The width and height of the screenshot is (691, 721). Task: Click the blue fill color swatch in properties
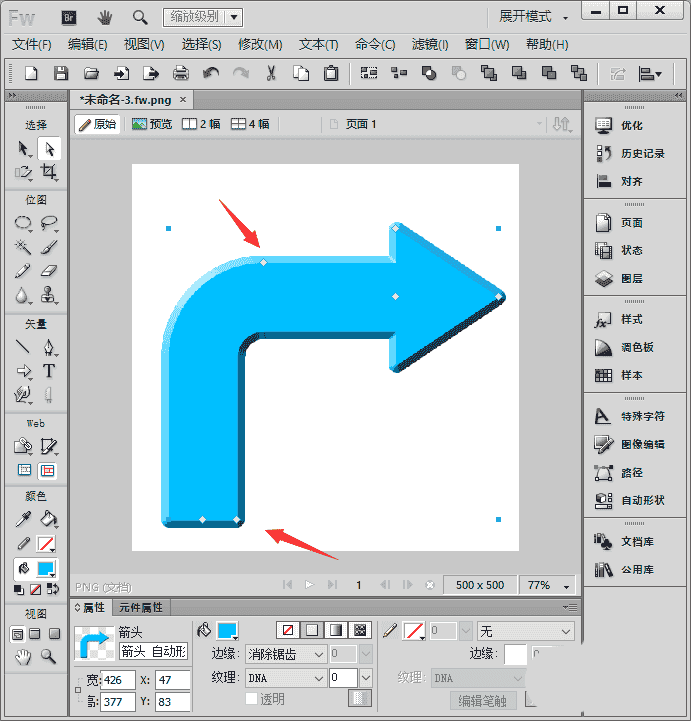227,630
